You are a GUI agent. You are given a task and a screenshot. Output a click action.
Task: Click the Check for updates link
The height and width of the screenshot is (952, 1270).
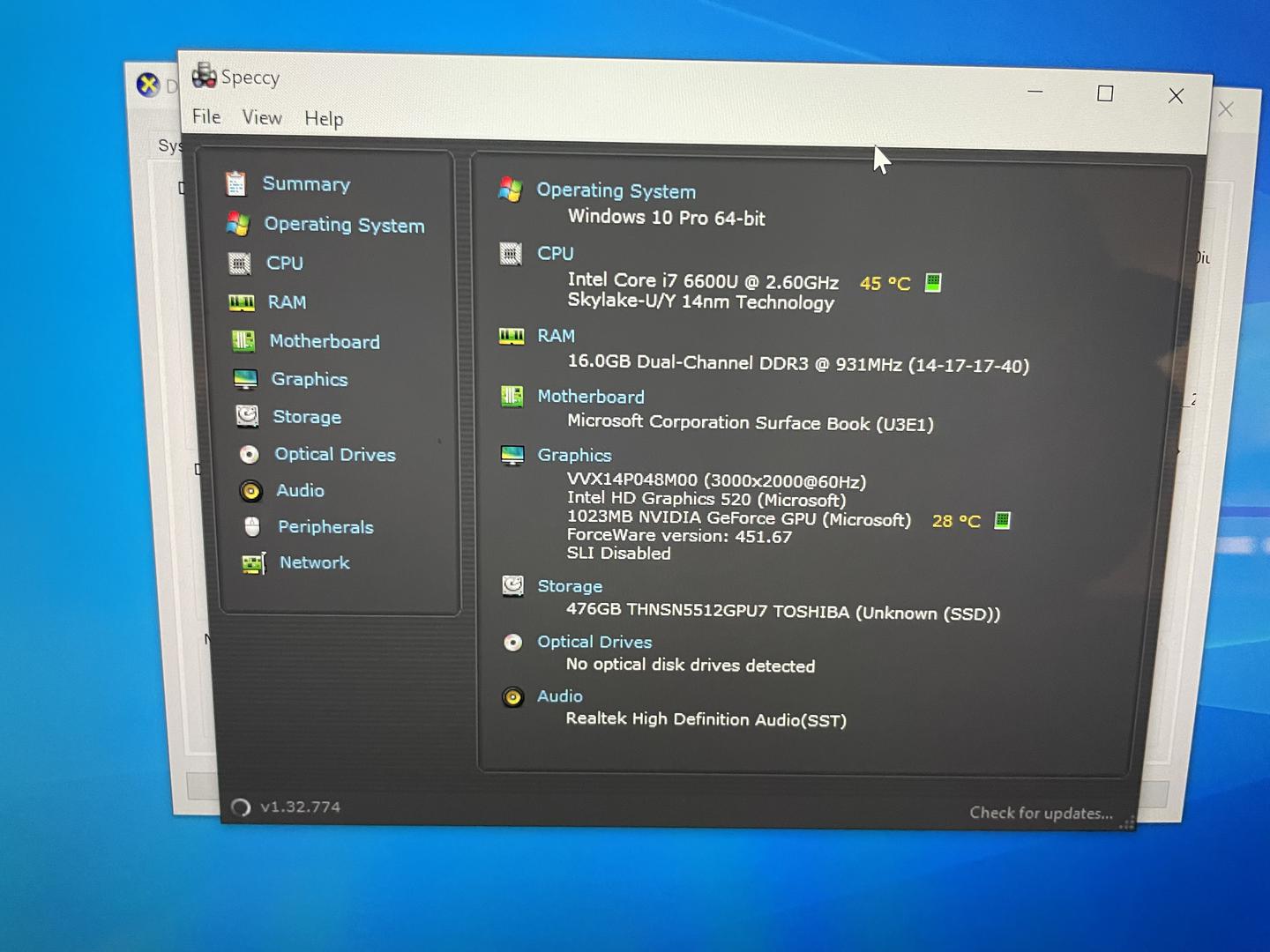point(1042,813)
